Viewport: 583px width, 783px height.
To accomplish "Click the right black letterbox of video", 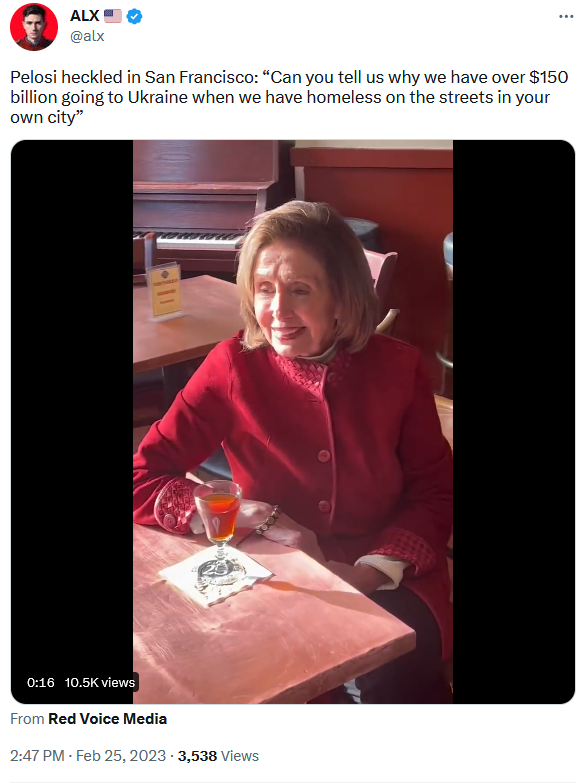I will (x=514, y=422).
